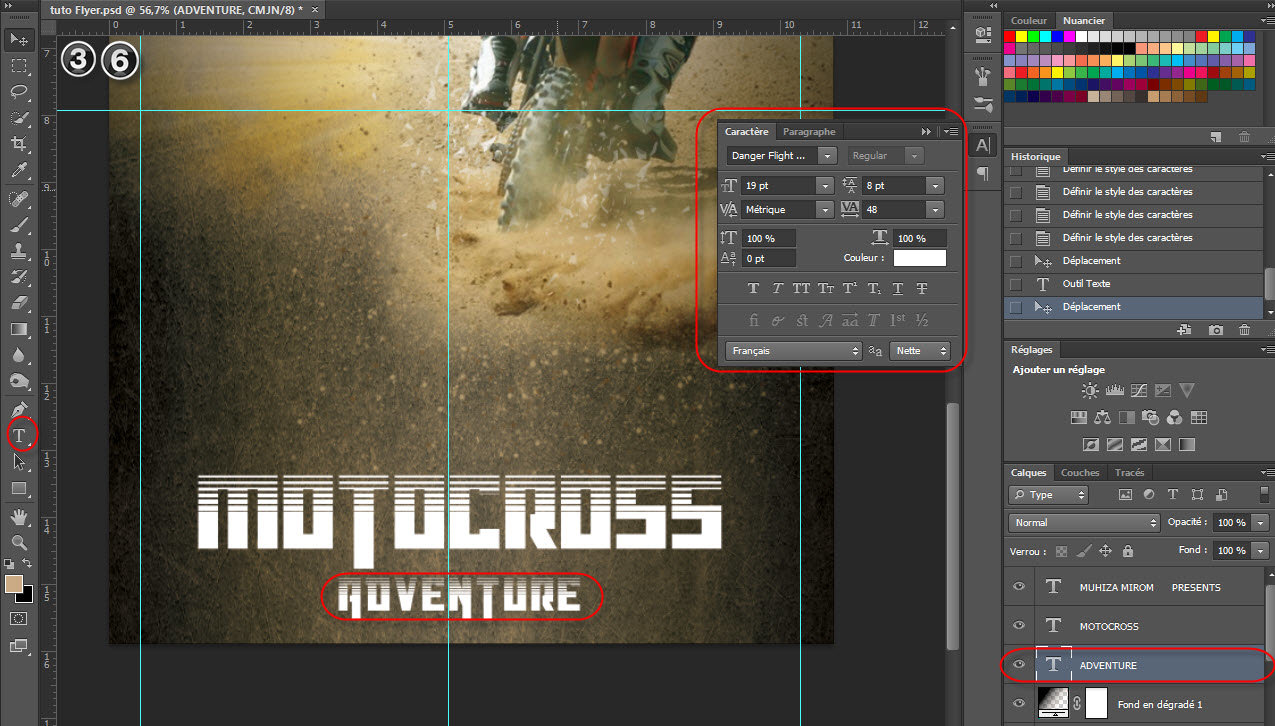1275x726 pixels.
Task: Select the Lasso tool
Action: [x=19, y=92]
